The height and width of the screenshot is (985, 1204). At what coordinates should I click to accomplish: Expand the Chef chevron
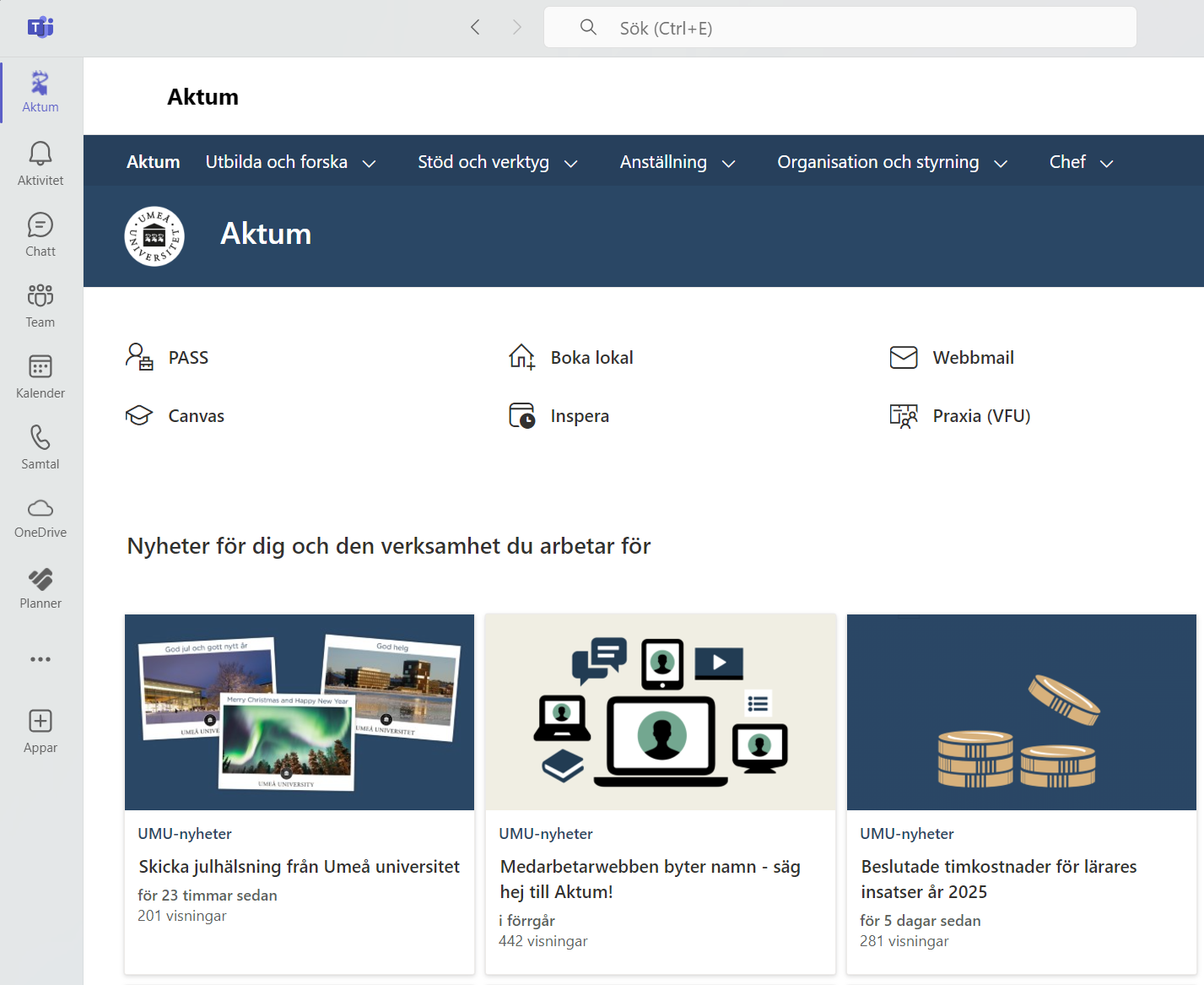click(x=1106, y=164)
